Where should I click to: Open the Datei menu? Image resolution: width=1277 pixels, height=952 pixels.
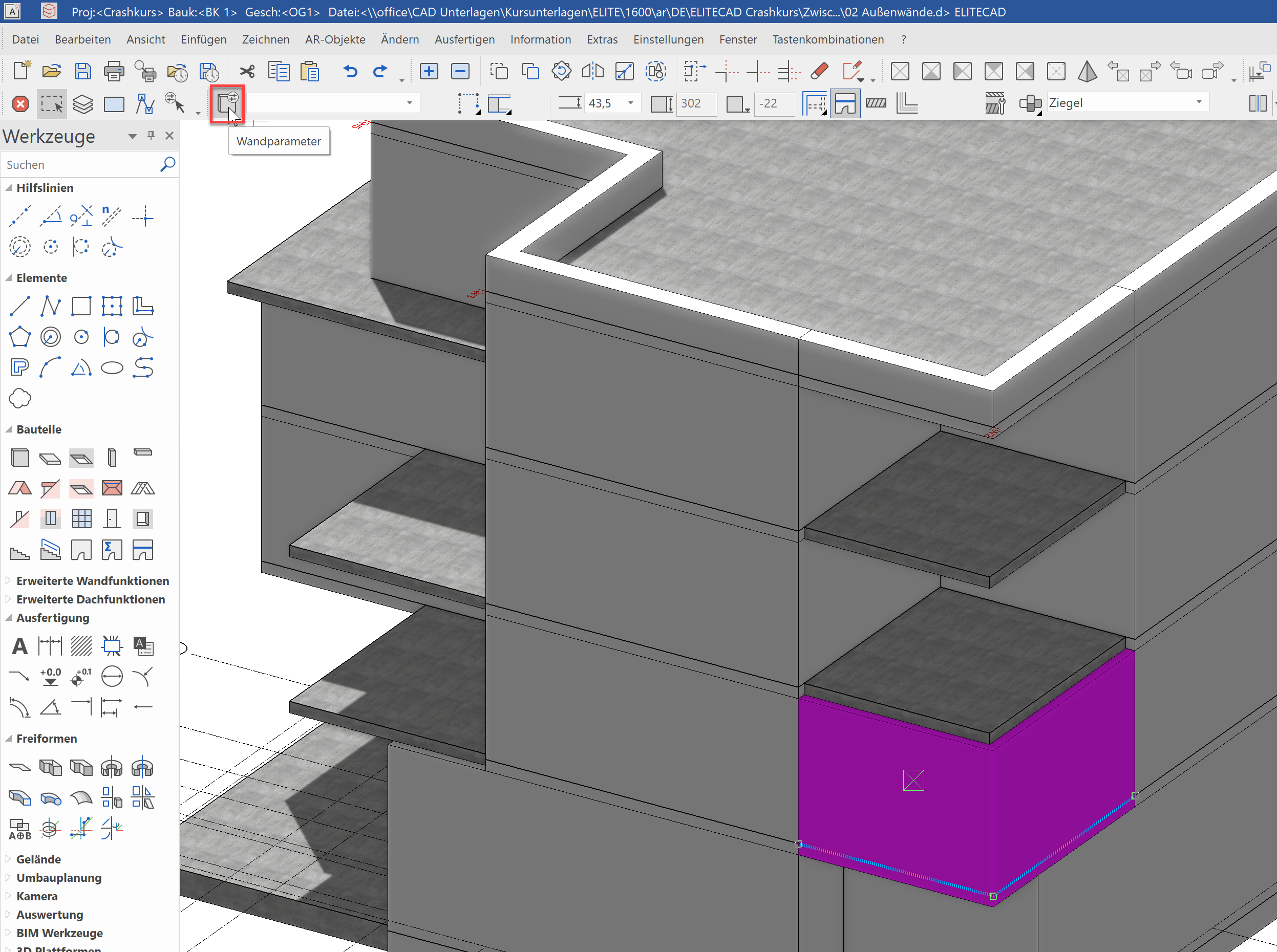pos(26,39)
